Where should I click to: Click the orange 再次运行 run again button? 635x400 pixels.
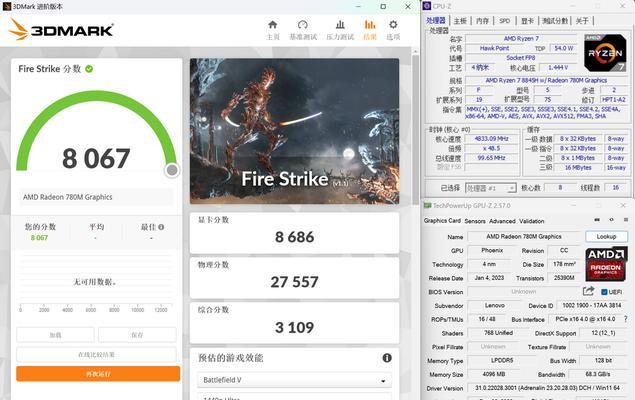[x=98, y=374]
